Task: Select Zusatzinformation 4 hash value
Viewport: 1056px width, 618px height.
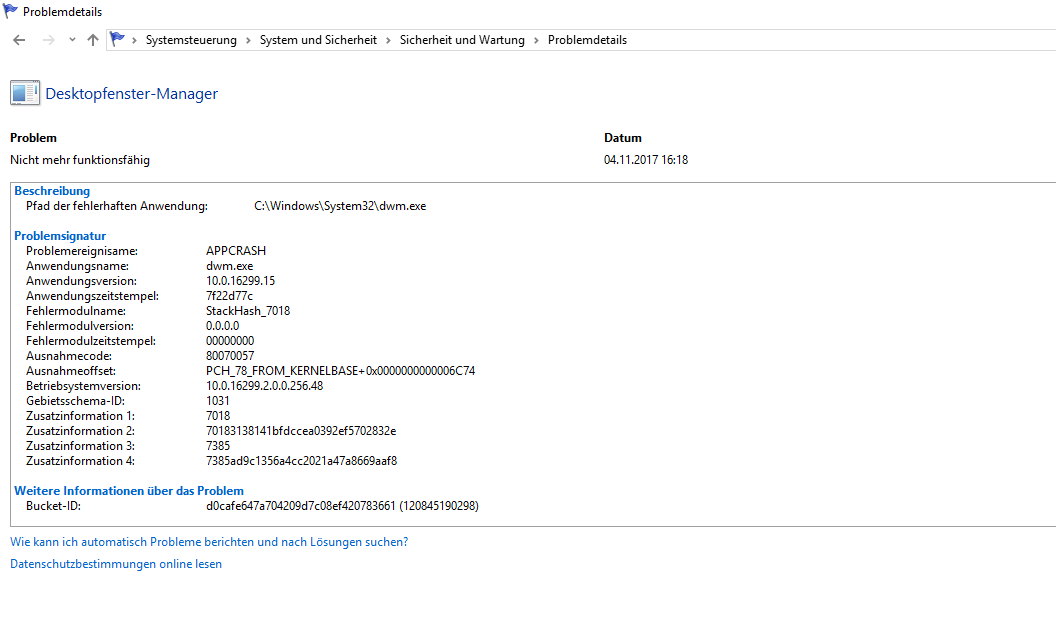Action: [302, 461]
